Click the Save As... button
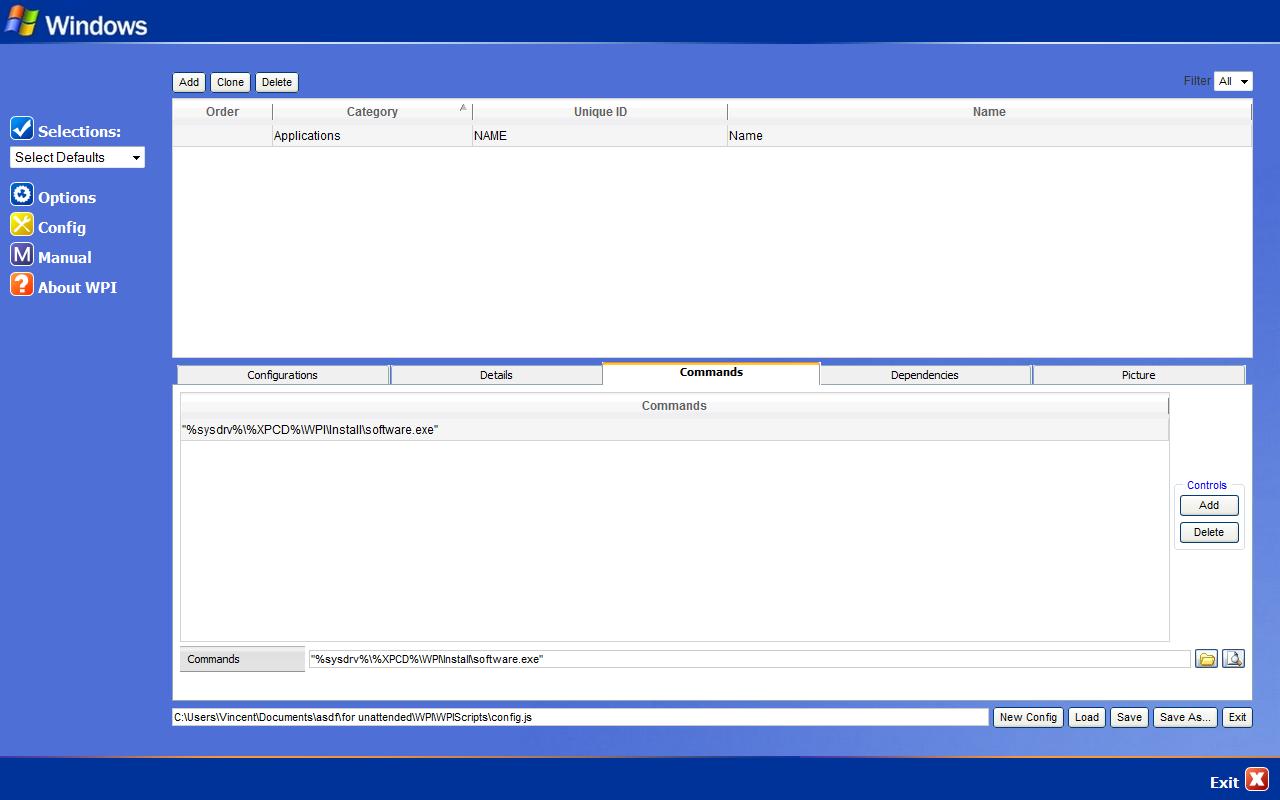The width and height of the screenshot is (1280, 800). [1185, 717]
